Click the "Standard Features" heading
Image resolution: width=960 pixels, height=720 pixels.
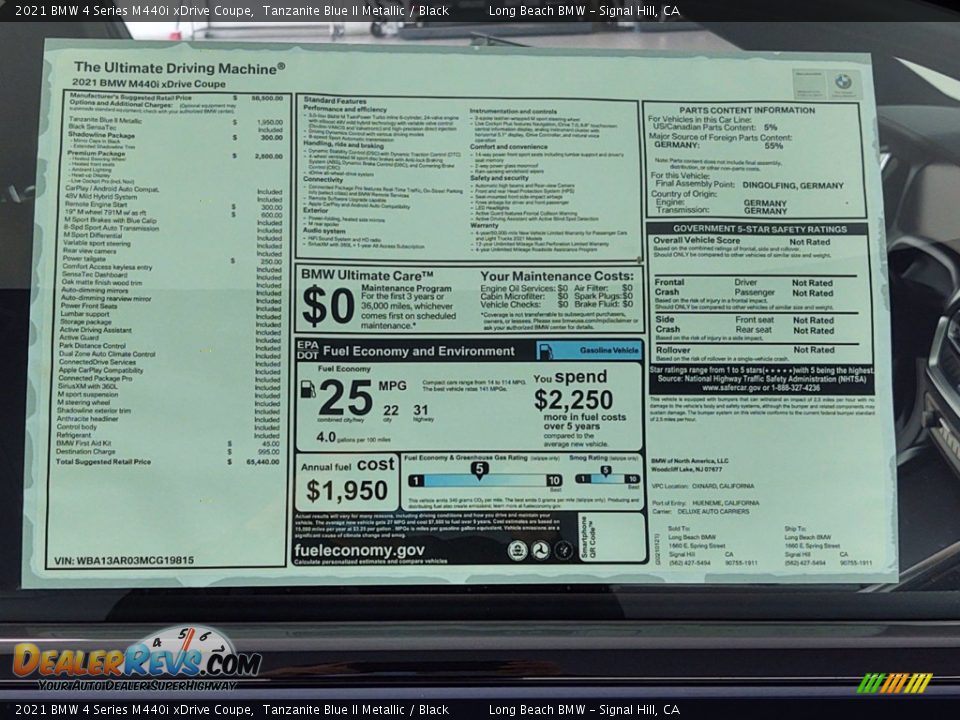pyautogui.click(x=335, y=100)
